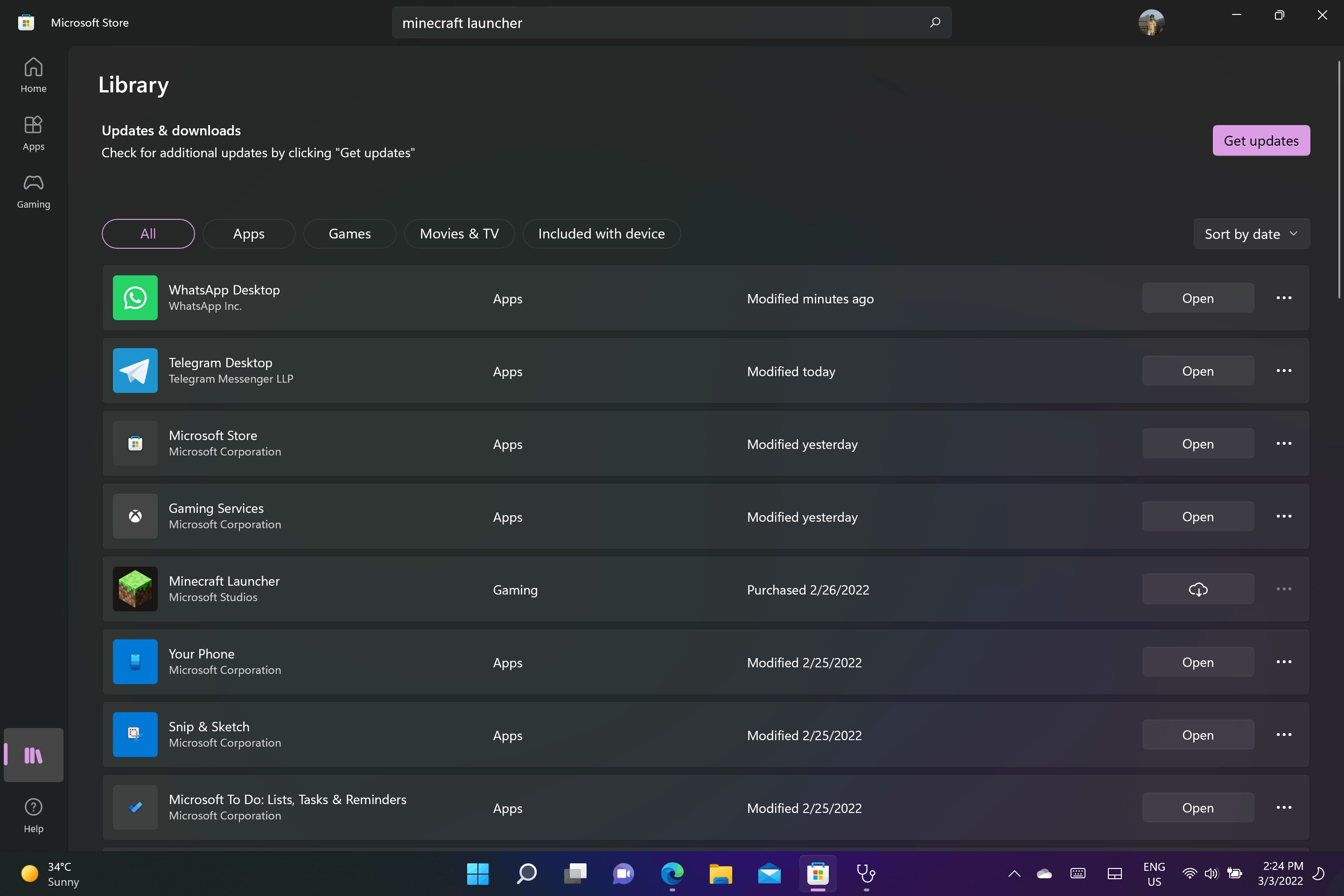Open Help from the sidebar
1344x896 pixels.
pos(33,814)
